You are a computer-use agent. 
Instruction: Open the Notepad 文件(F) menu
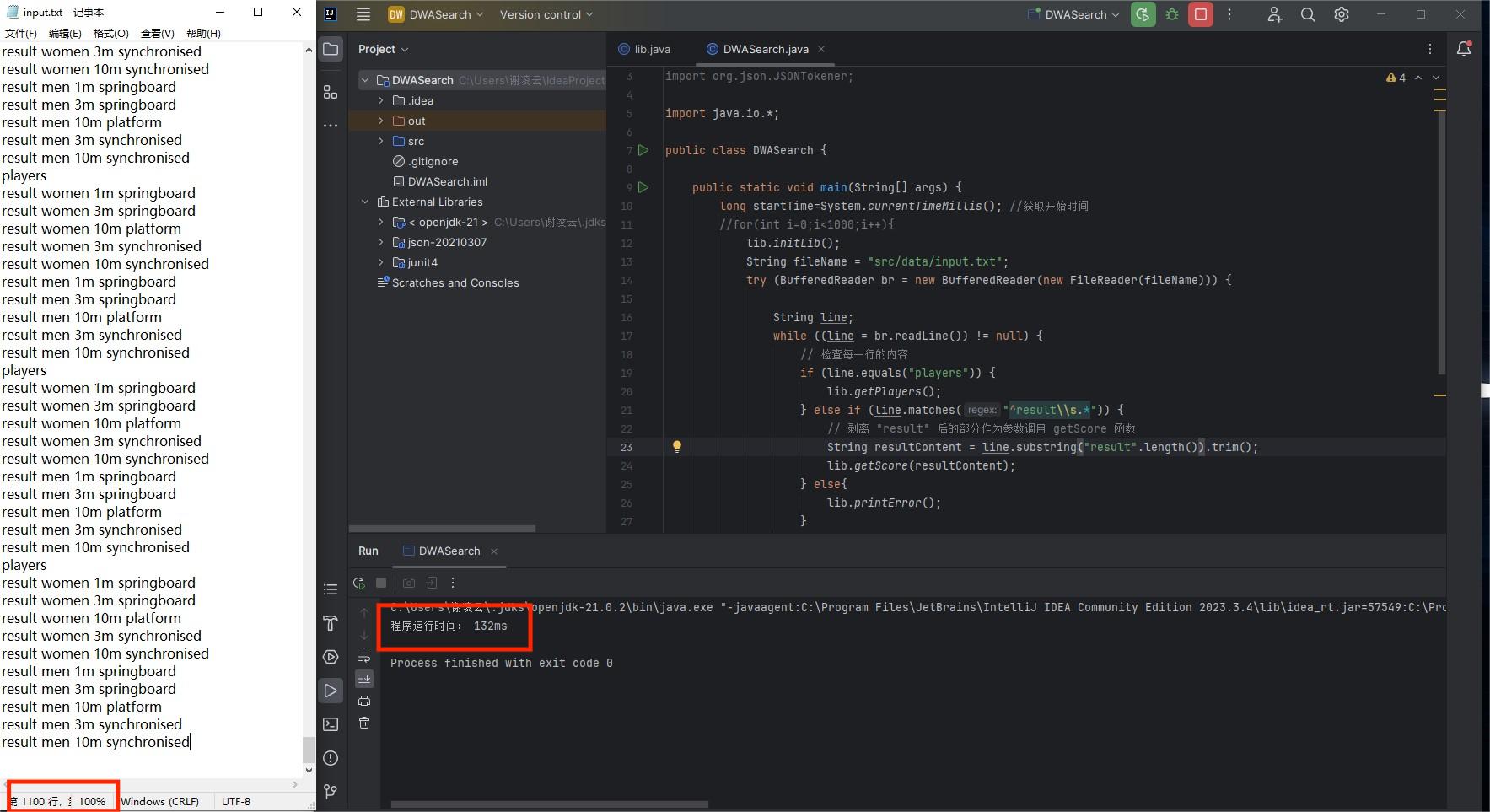pyautogui.click(x=21, y=33)
